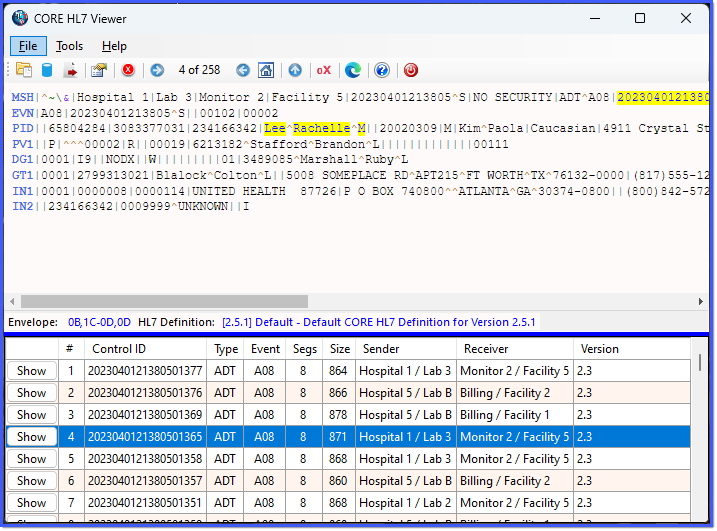The width and height of the screenshot is (717, 531).
Task: Click the home icon in the toolbar
Action: pyautogui.click(x=266, y=70)
